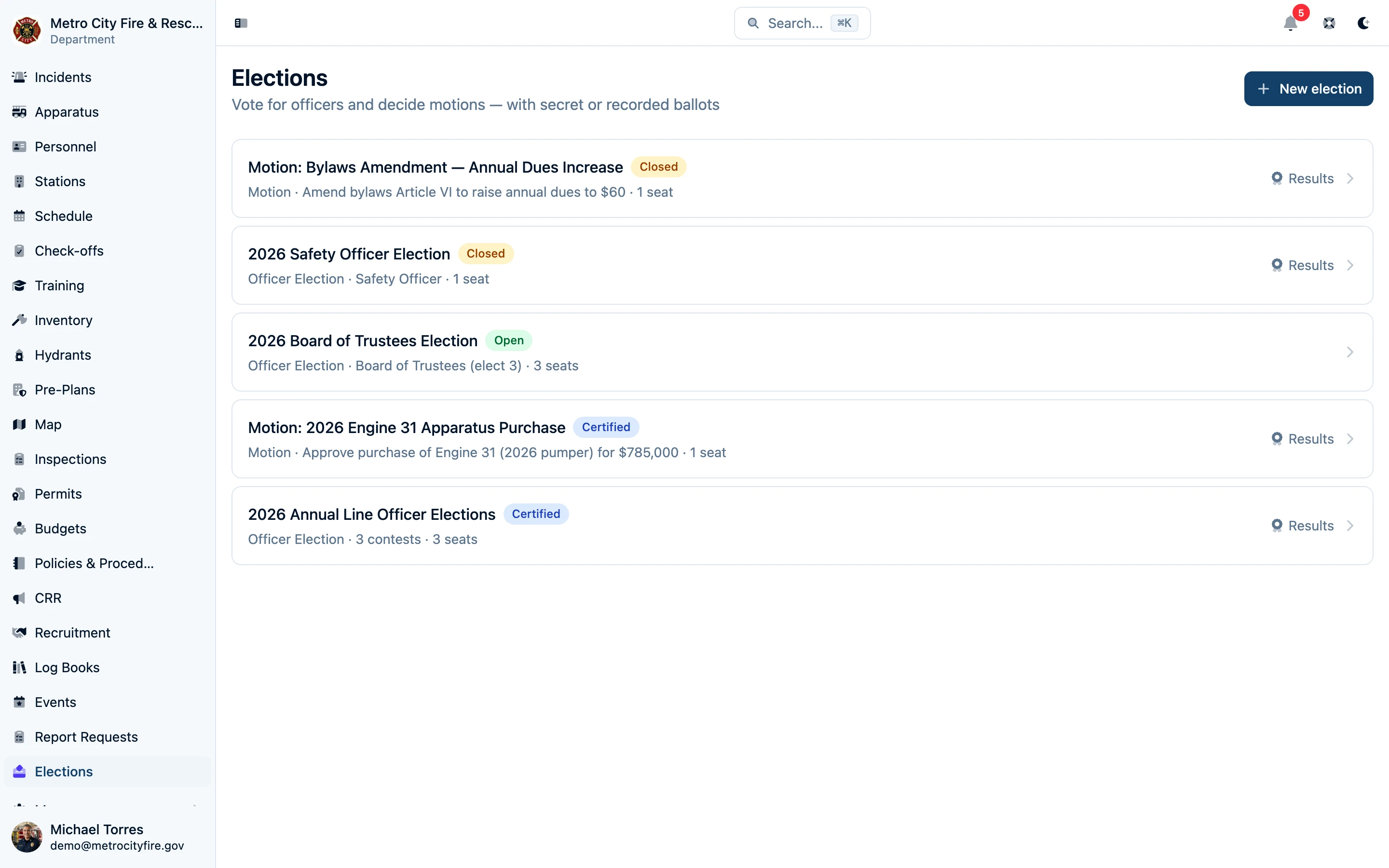Viewport: 1389px width, 868px height.
Task: Expand 2026 Safety Officer Election chevron
Action: [x=1350, y=265]
